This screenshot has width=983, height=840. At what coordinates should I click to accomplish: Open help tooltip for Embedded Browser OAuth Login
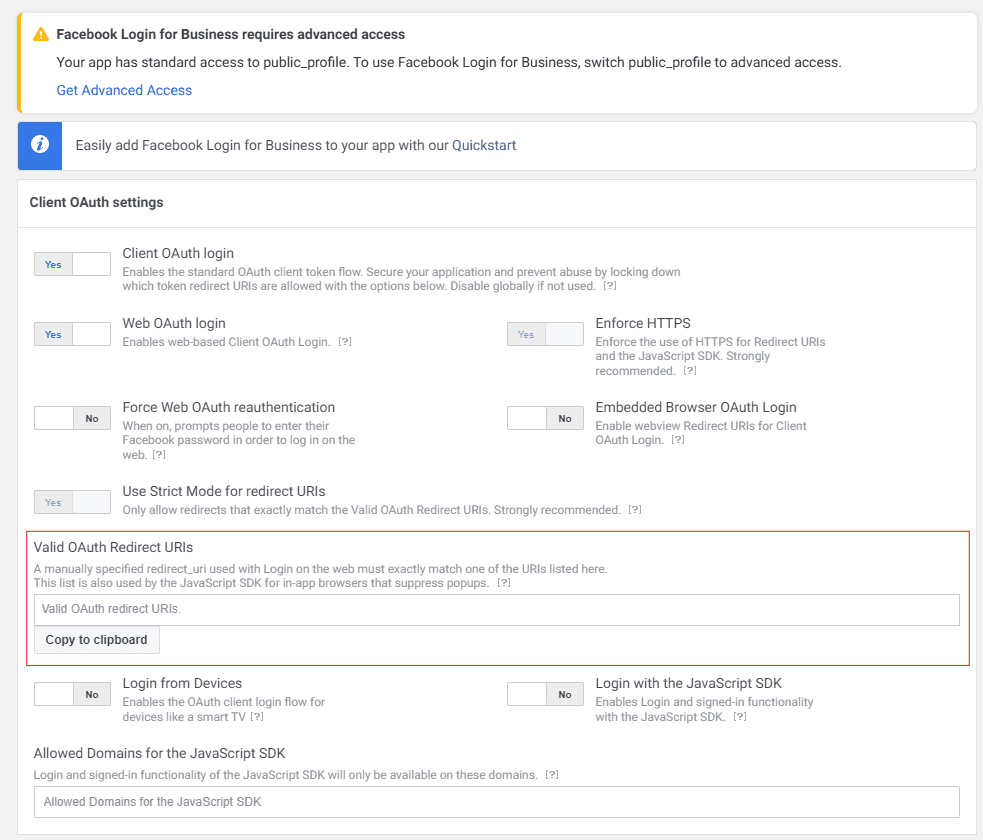point(678,440)
